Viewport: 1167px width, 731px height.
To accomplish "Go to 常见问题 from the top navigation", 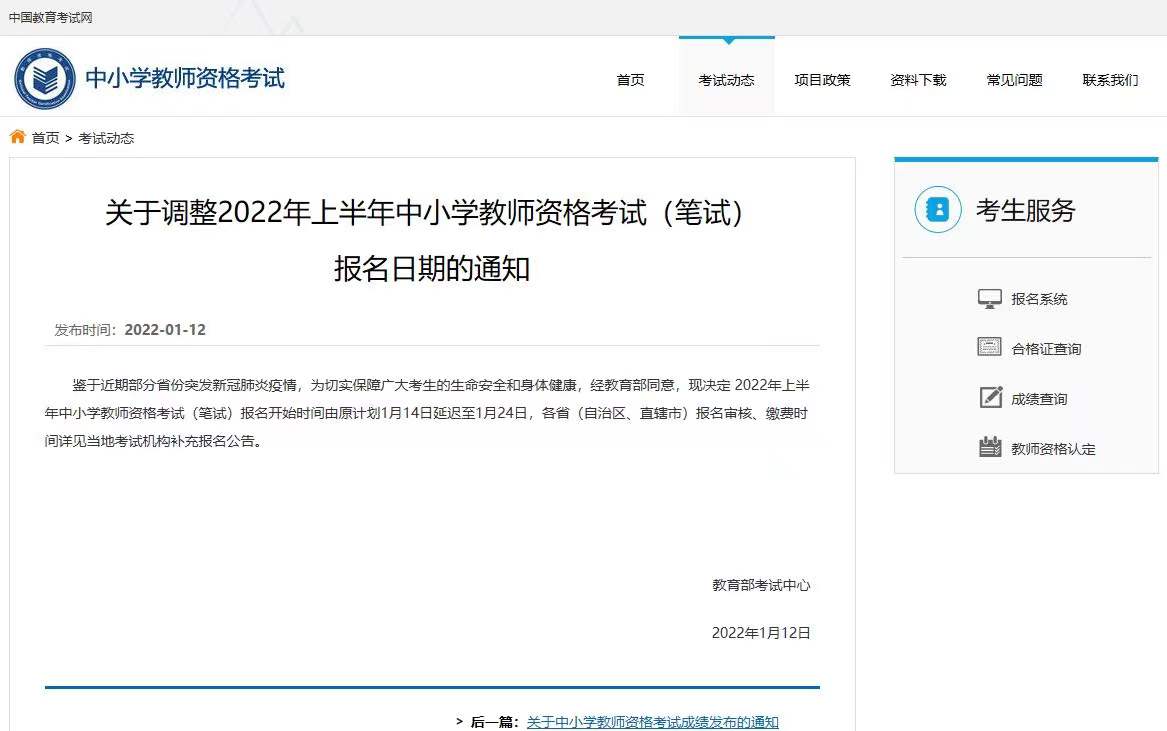I will click(1014, 79).
